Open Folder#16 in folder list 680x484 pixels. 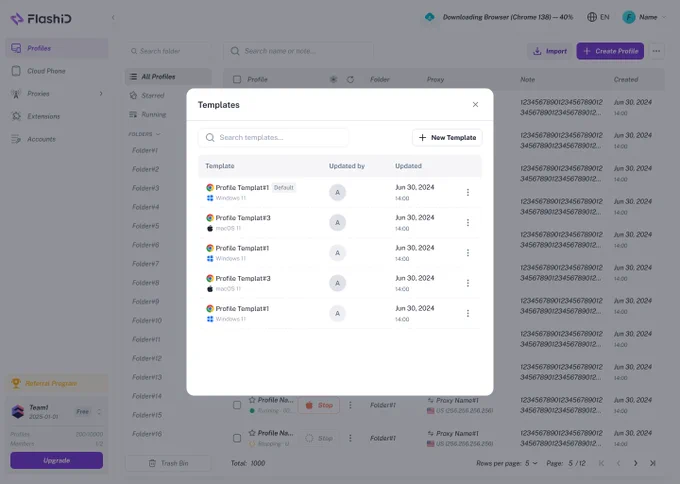147,434
